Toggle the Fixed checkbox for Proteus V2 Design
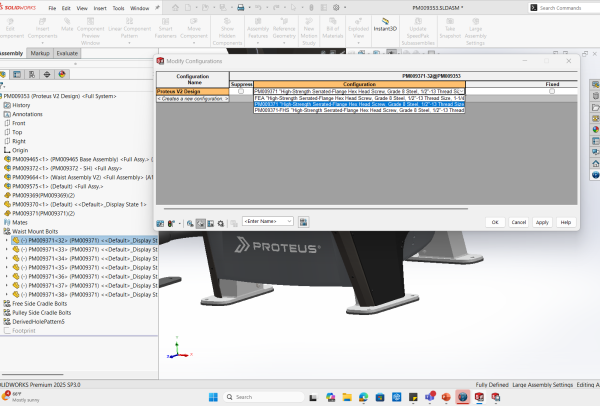Image resolution: width=600 pixels, height=406 pixels. [x=552, y=91]
